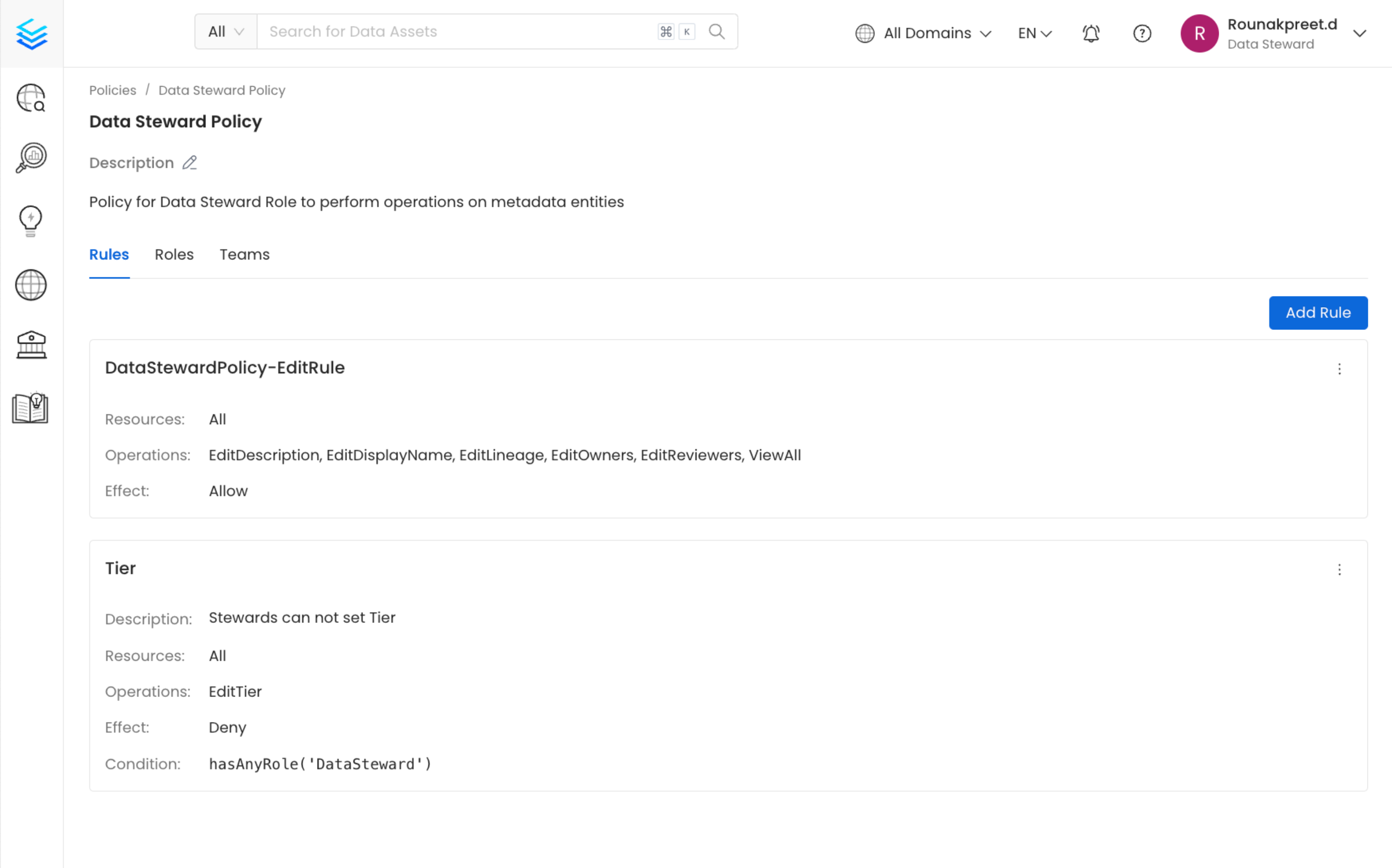This screenshot has width=1392, height=868.
Task: Click the Add Rule button
Action: pos(1317,313)
